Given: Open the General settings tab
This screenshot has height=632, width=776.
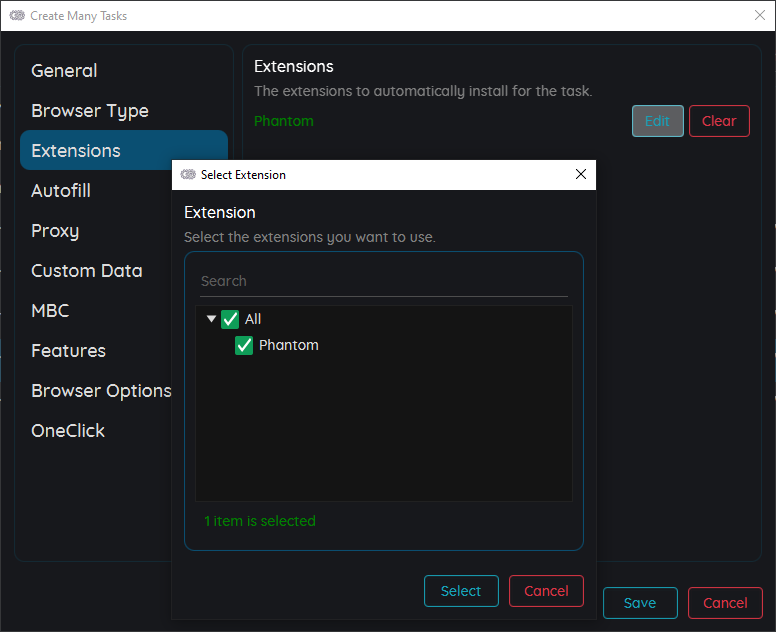Looking at the screenshot, I should tap(124, 71).
